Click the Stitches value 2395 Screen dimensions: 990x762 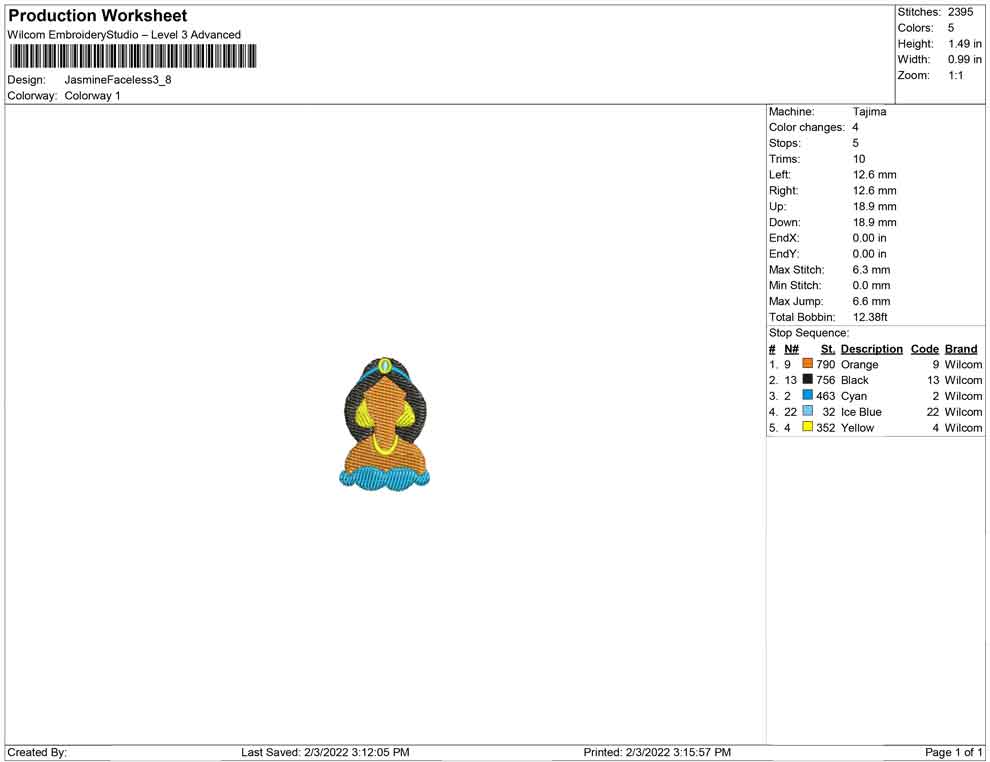[960, 12]
